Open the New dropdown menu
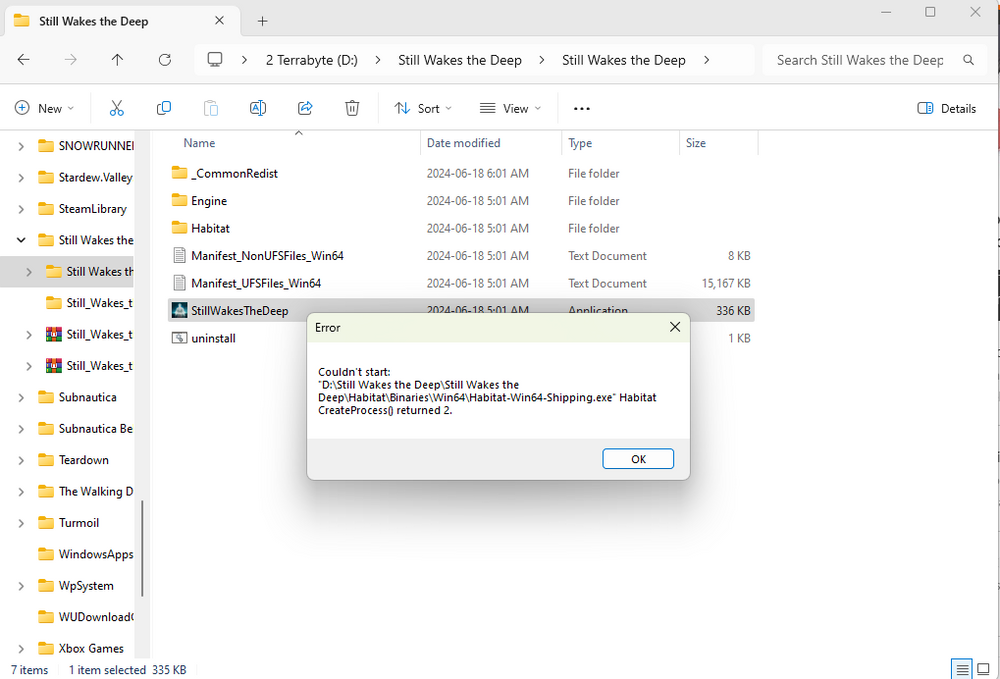1000x679 pixels. (x=45, y=108)
